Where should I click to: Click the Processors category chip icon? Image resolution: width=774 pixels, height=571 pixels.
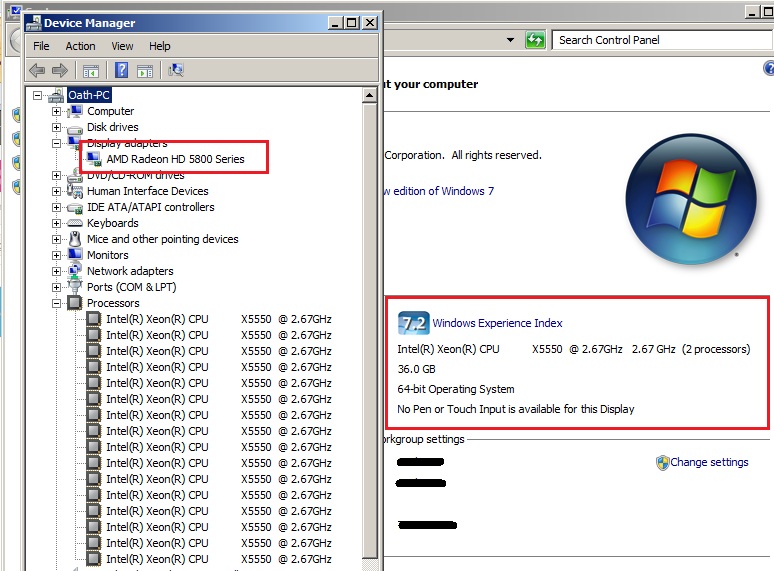(x=75, y=303)
